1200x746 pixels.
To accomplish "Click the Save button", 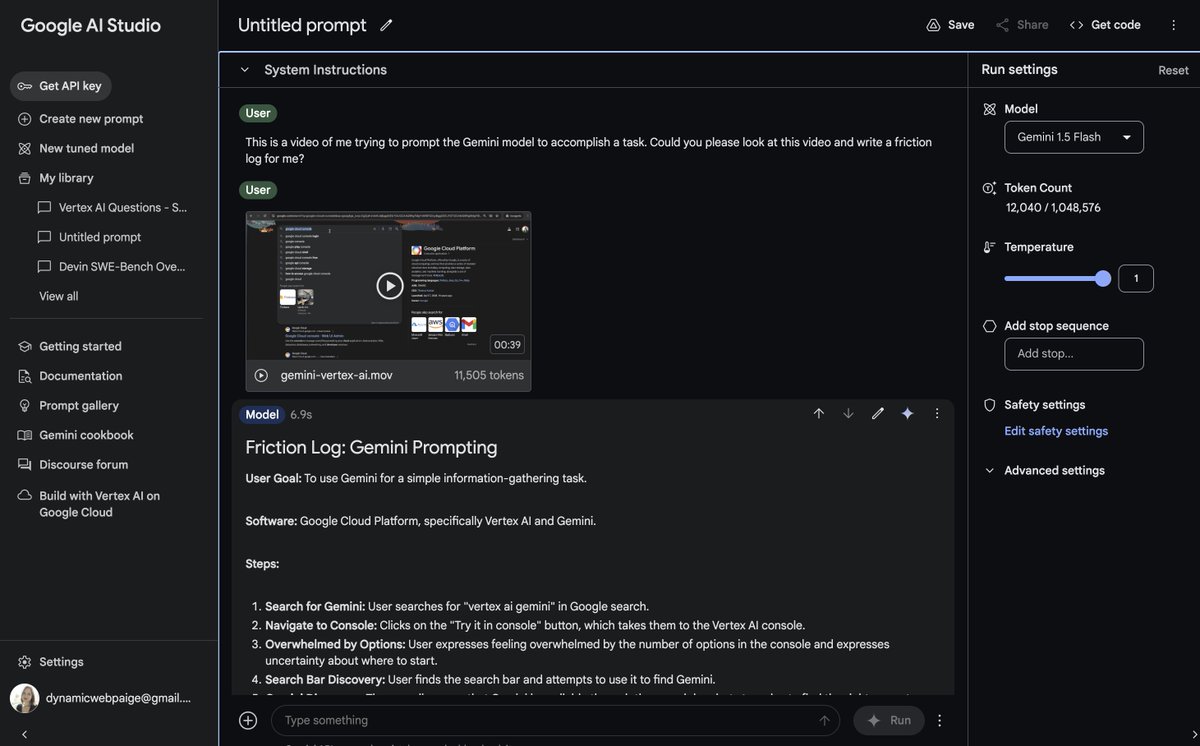I will tap(950, 25).
